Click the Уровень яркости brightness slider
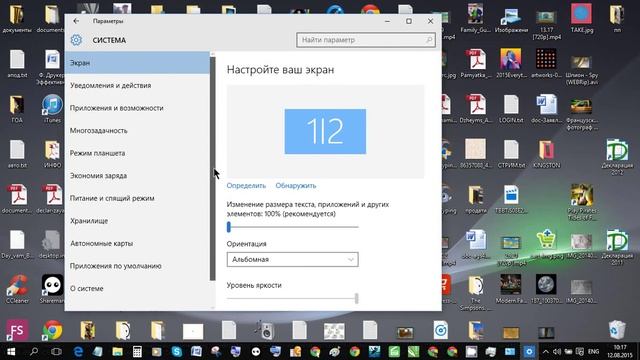 pyautogui.click(x=293, y=298)
